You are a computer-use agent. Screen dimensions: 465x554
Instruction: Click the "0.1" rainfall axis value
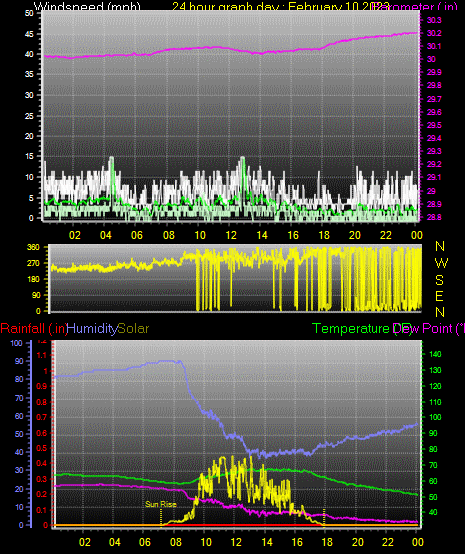pyautogui.click(x=42, y=510)
